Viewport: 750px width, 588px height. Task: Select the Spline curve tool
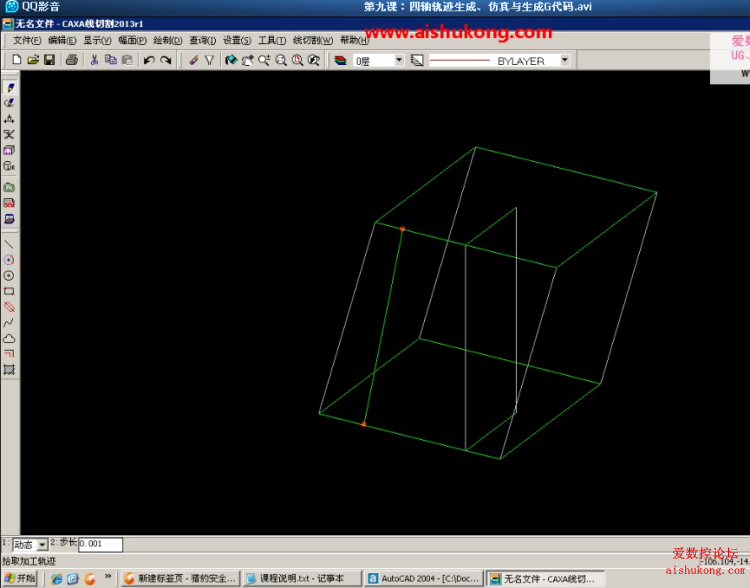(9, 322)
